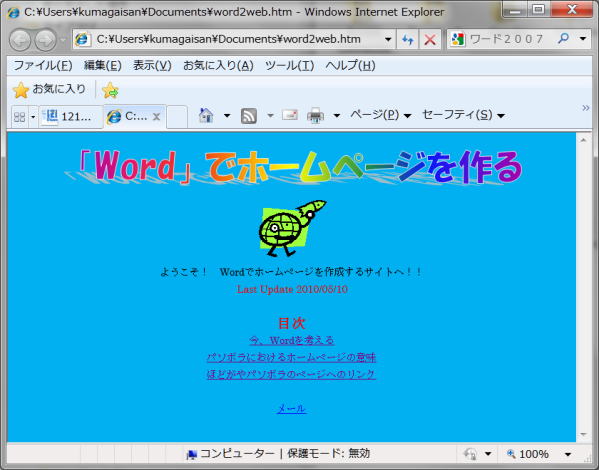Expand the Home button dropdown arrow
599x470 pixels.
coord(227,115)
